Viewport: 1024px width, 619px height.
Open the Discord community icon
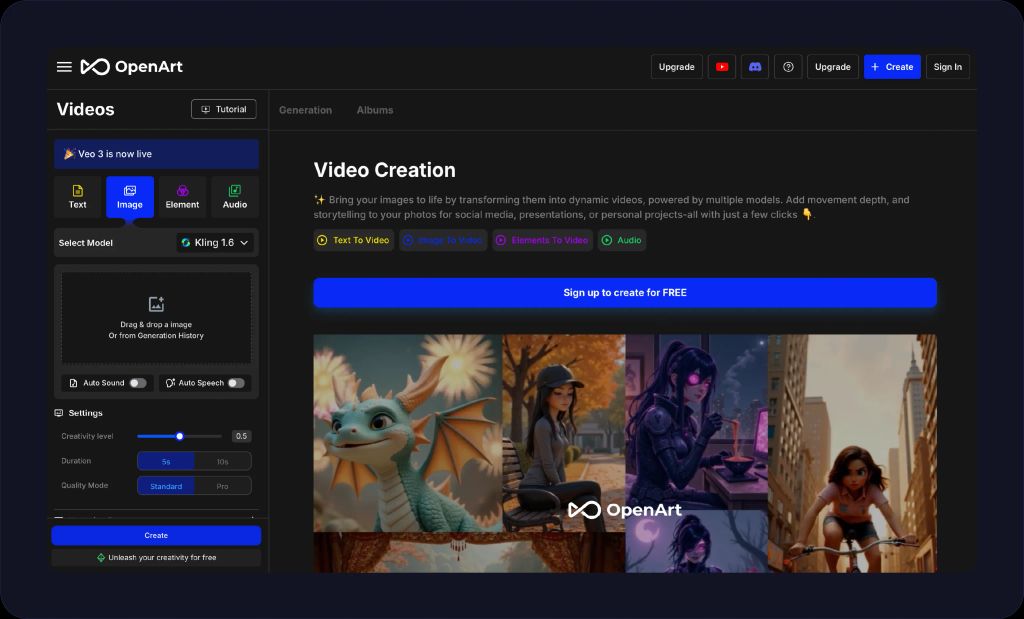click(755, 67)
